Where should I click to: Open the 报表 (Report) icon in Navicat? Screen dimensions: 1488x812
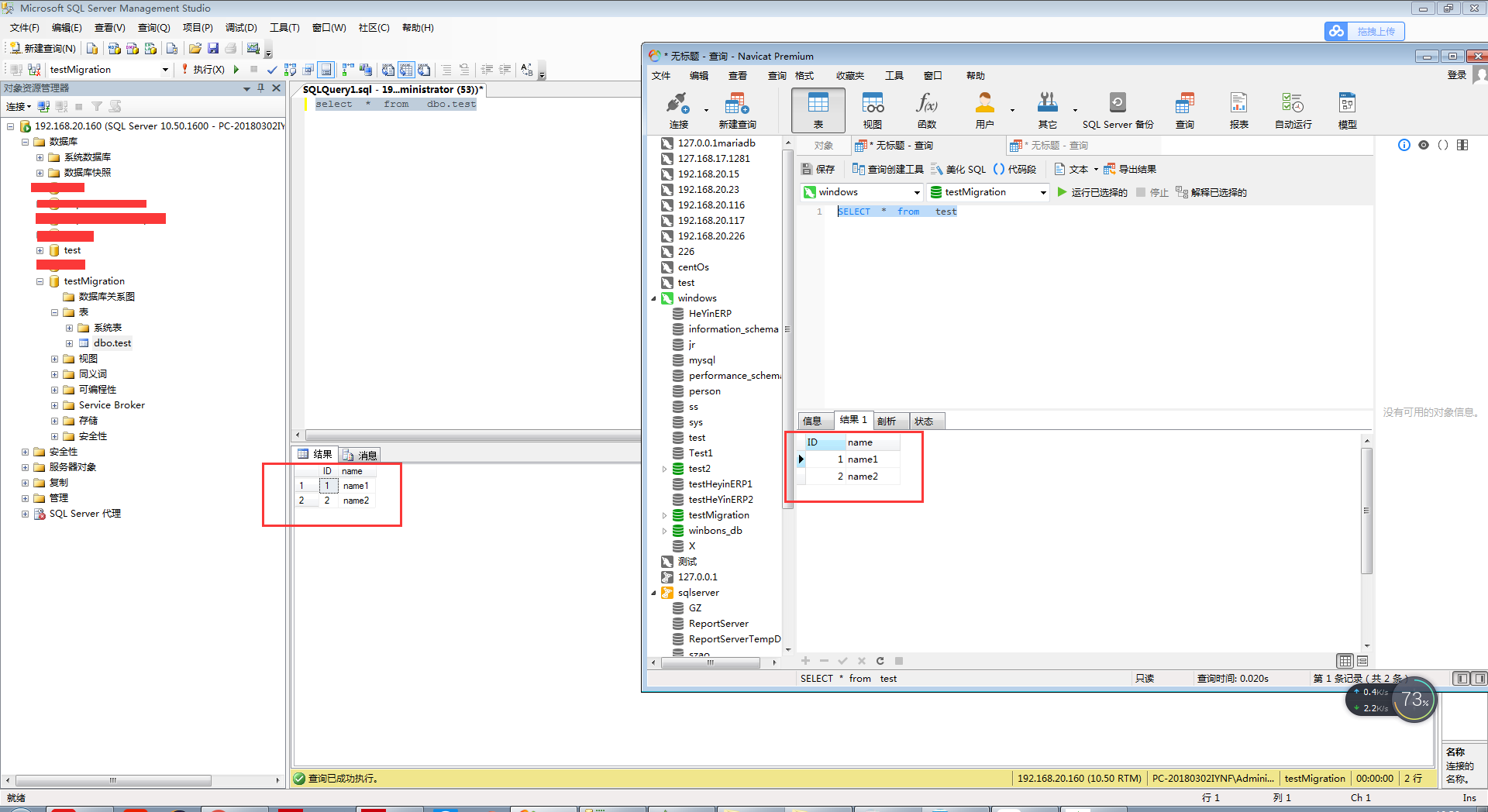click(x=1238, y=110)
